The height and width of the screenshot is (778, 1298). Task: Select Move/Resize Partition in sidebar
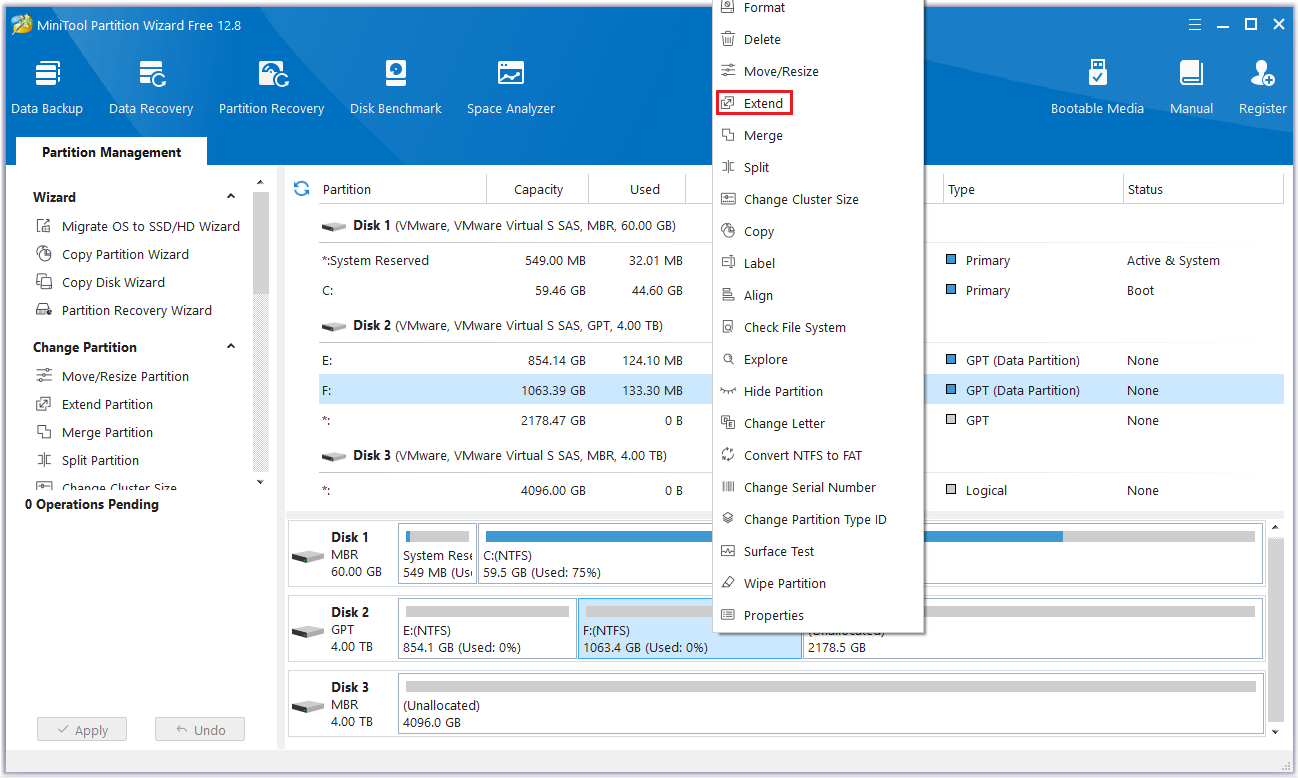(112, 376)
